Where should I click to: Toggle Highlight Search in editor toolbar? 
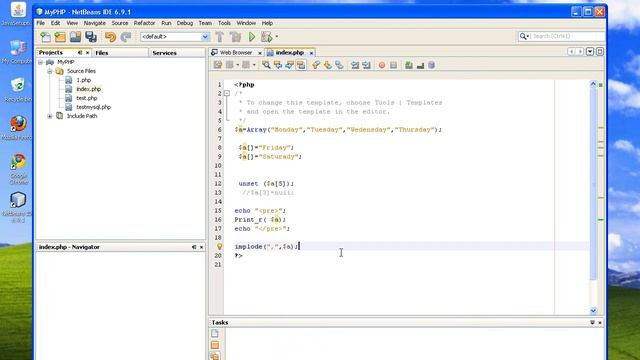coord(301,65)
